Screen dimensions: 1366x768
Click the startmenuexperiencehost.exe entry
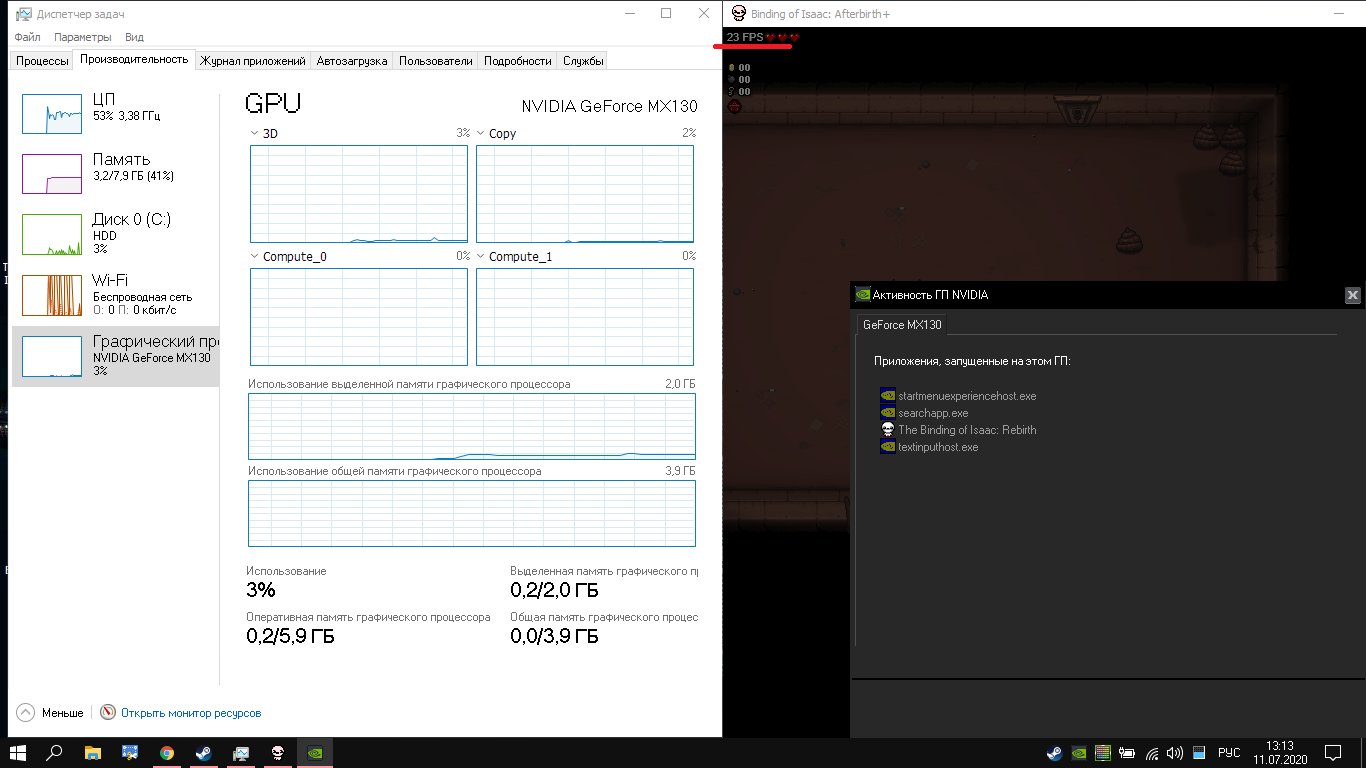click(x=967, y=396)
